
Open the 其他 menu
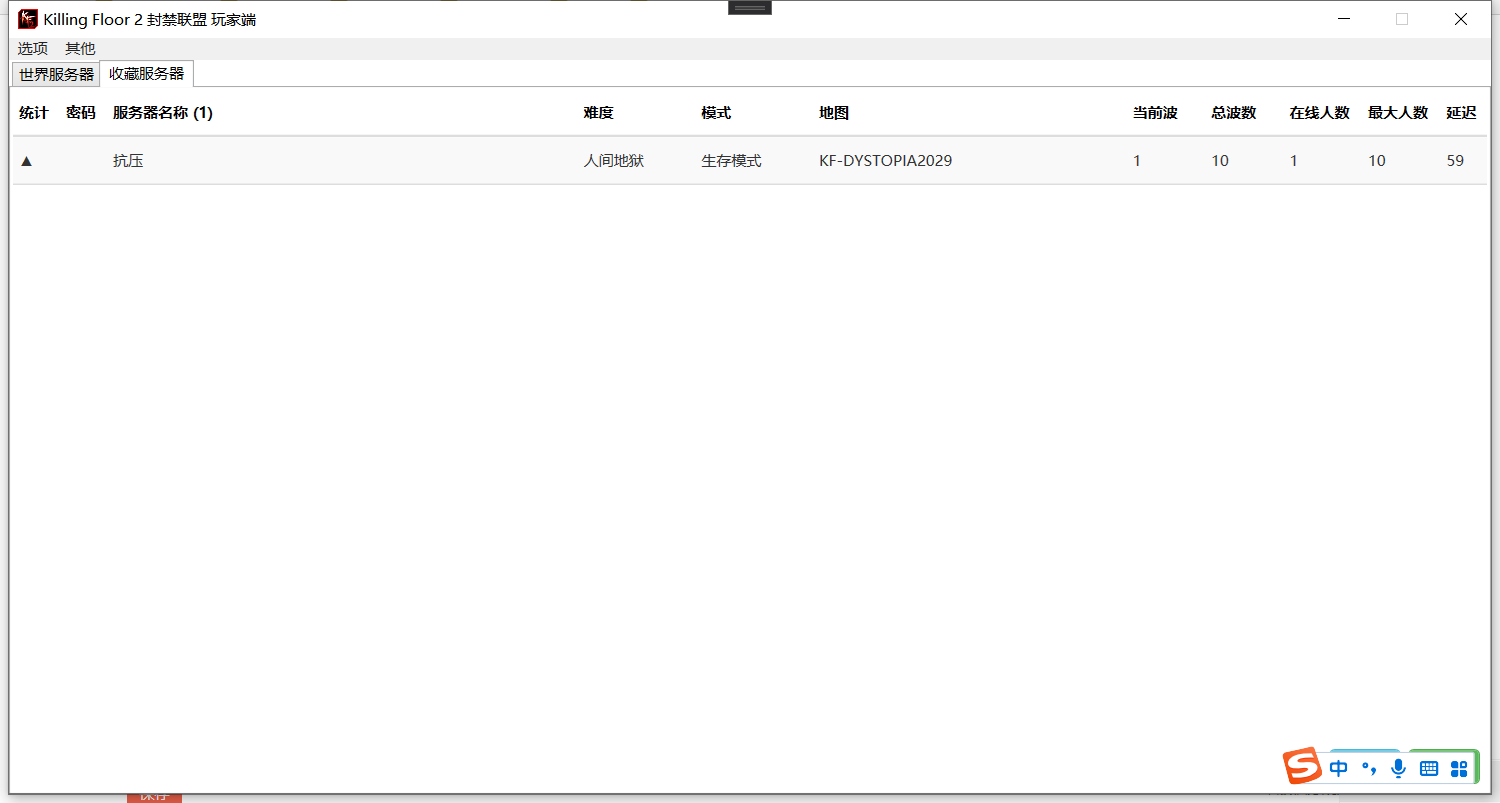(x=80, y=48)
